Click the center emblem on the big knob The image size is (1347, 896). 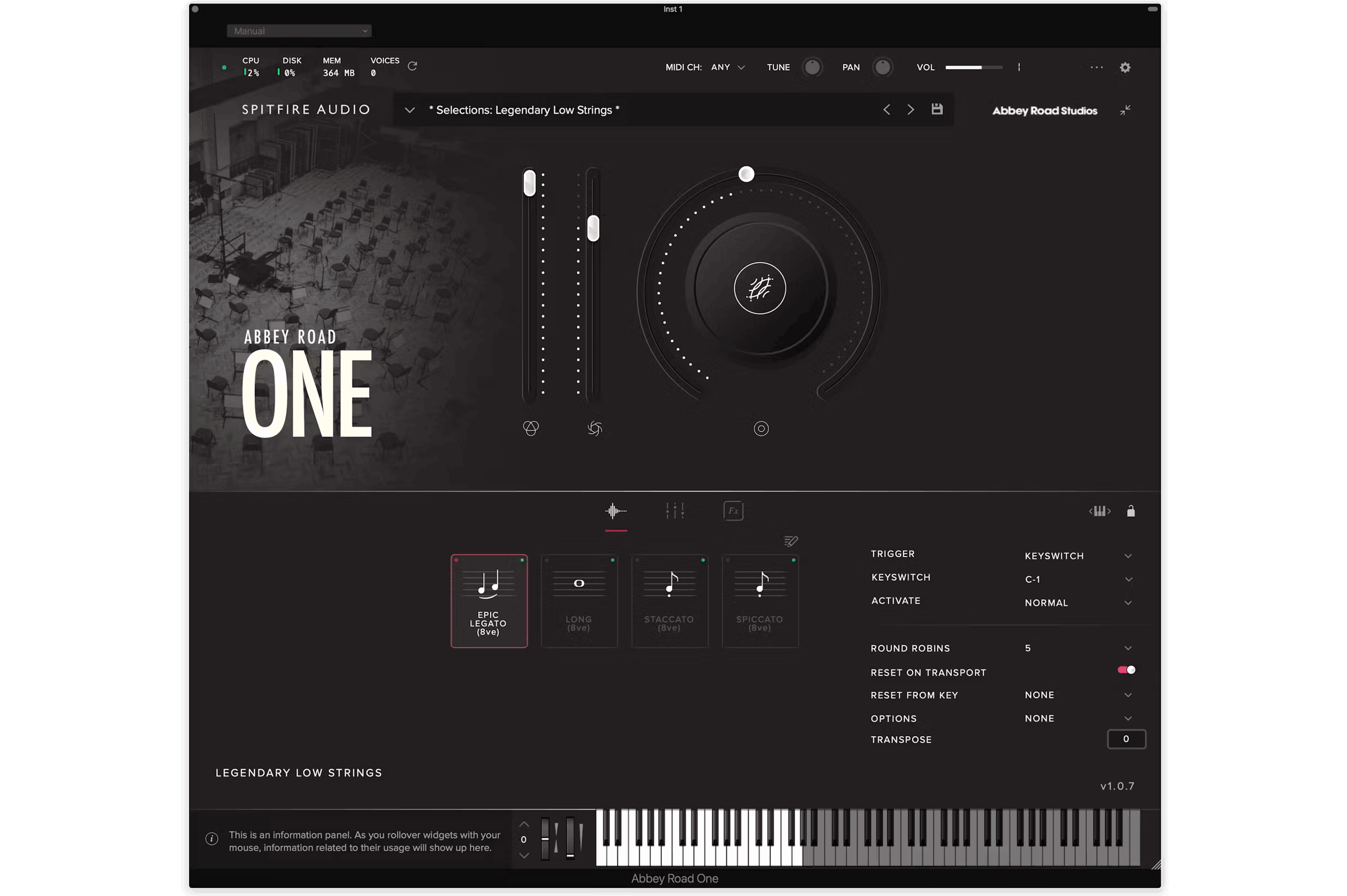759,288
